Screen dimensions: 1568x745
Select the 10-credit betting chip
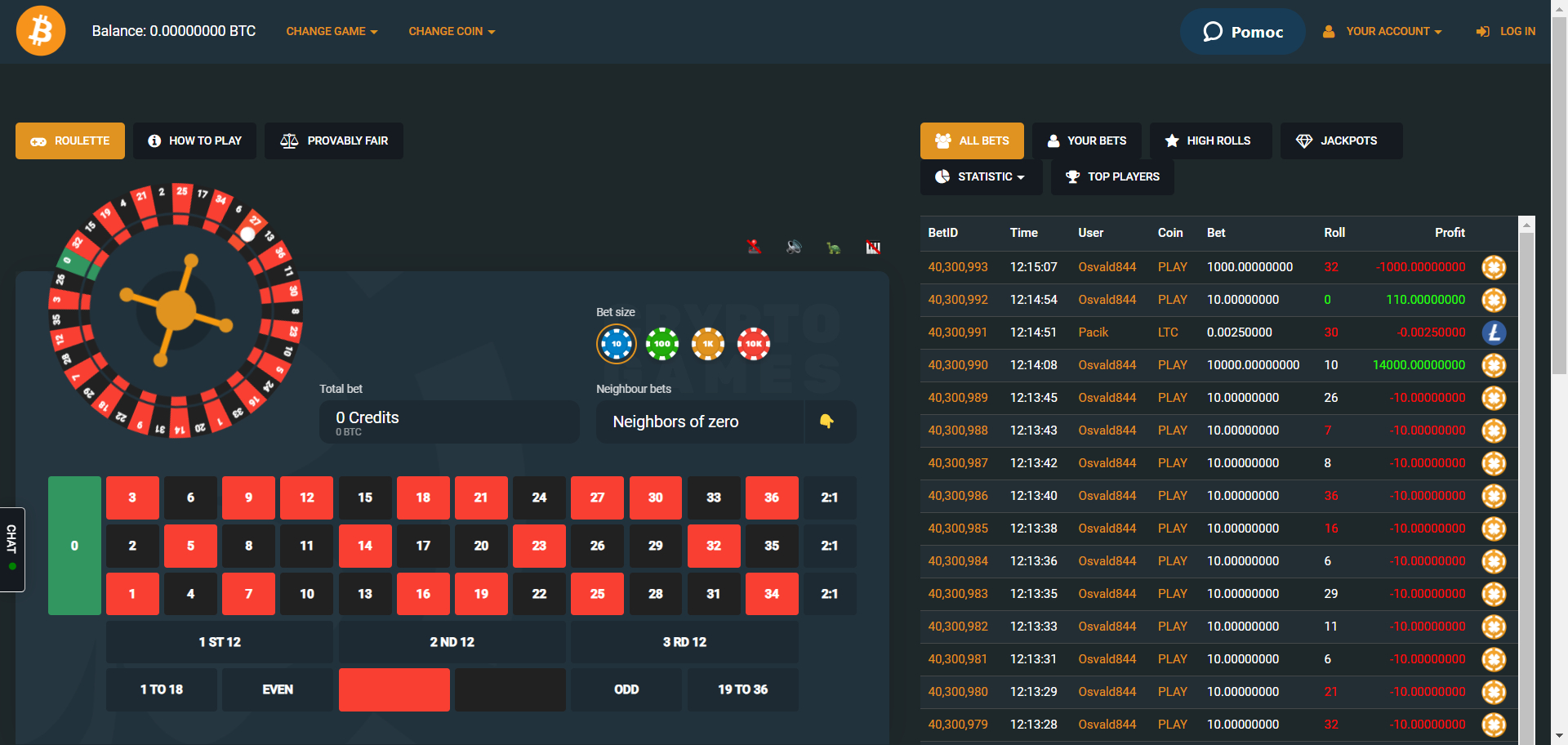tap(617, 344)
